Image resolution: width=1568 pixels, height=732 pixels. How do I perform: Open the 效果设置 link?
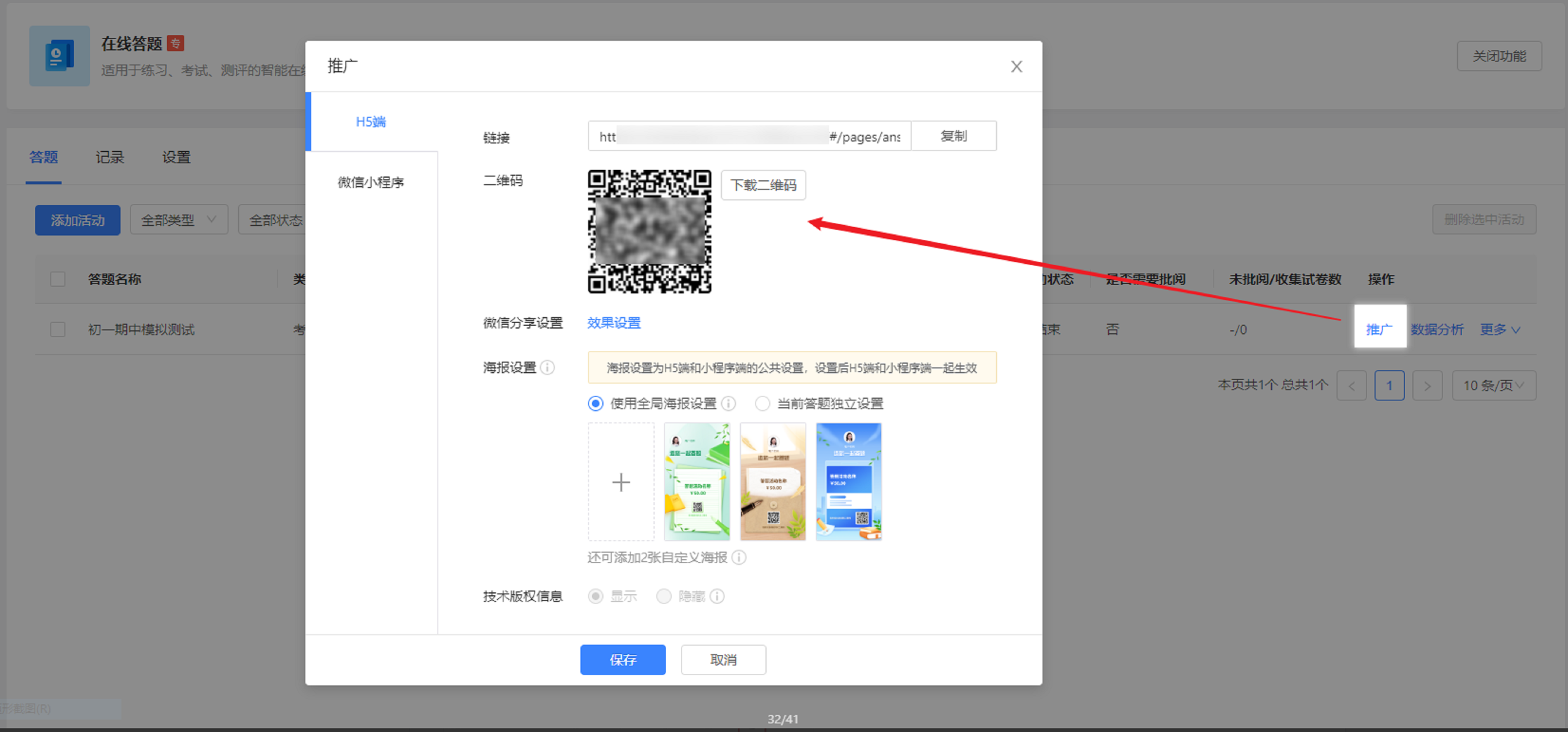point(613,323)
